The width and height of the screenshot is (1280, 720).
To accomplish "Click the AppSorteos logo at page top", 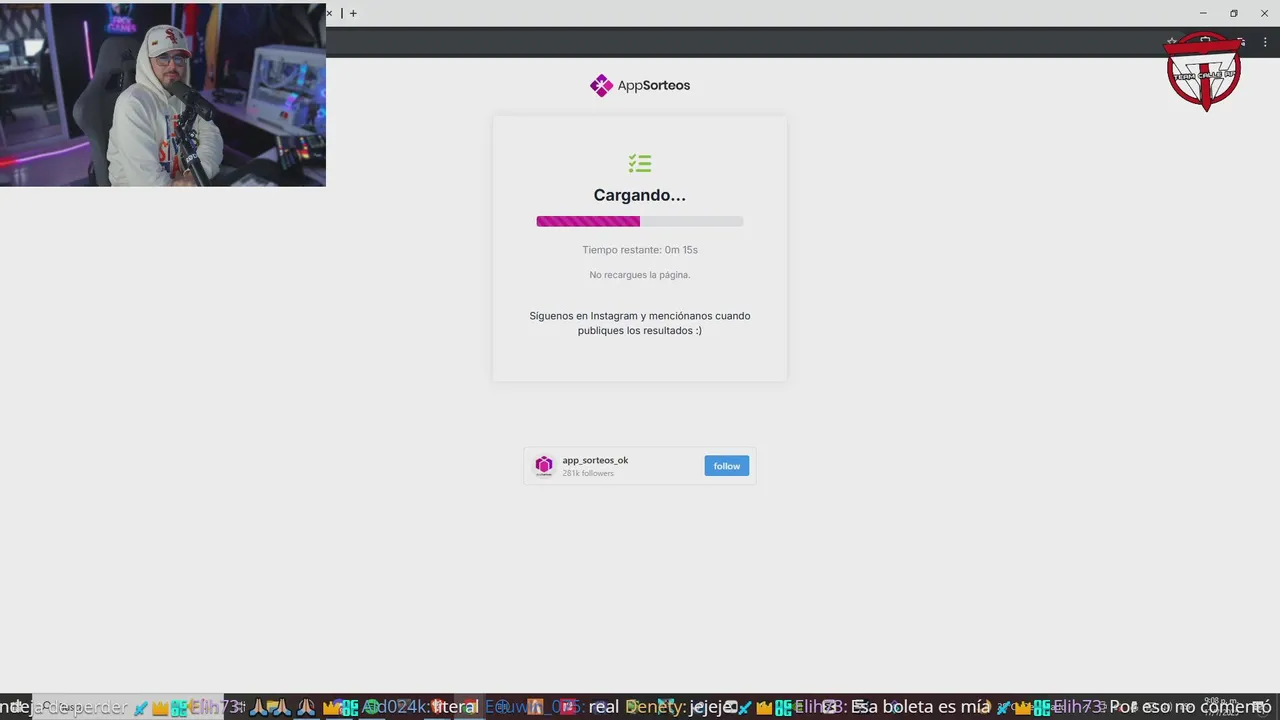I will (x=640, y=85).
